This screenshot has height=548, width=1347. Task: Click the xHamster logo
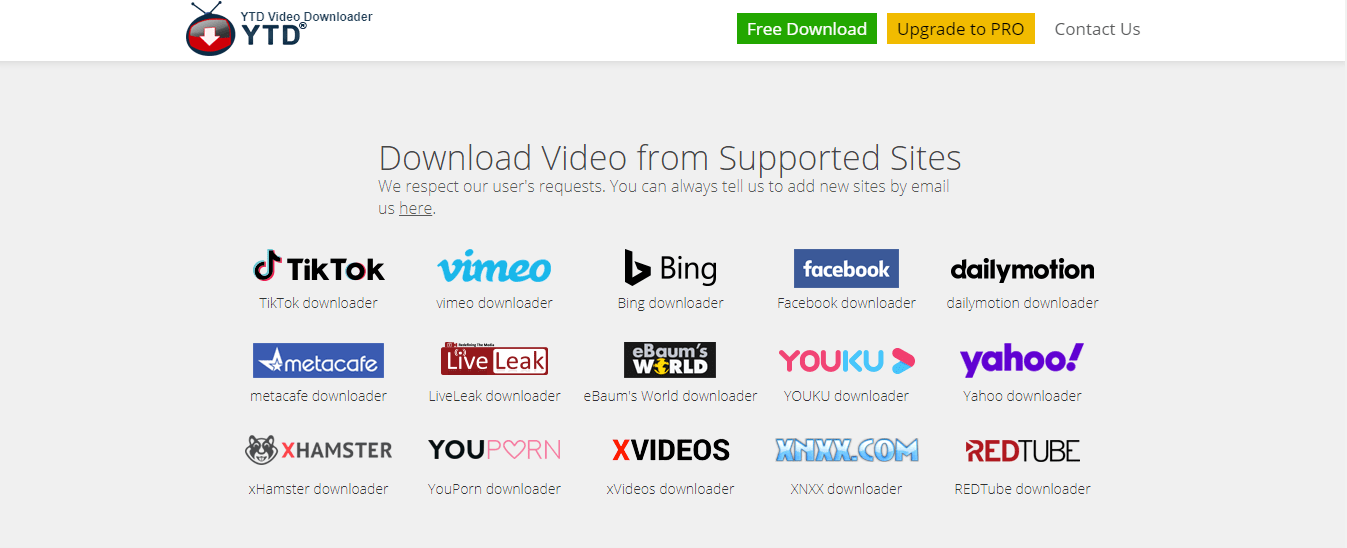click(x=318, y=451)
